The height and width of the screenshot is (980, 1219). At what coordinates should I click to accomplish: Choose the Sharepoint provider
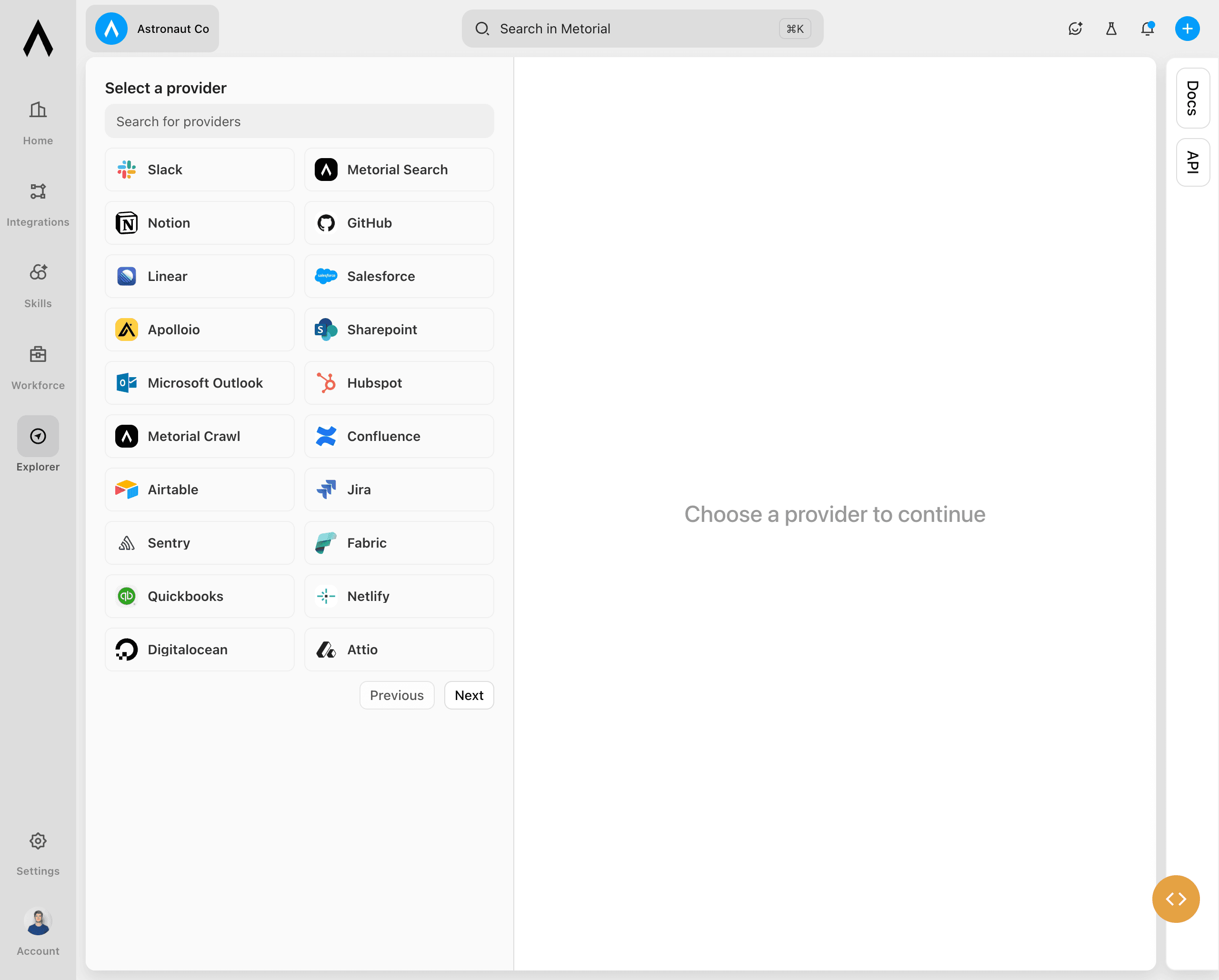[x=399, y=330]
